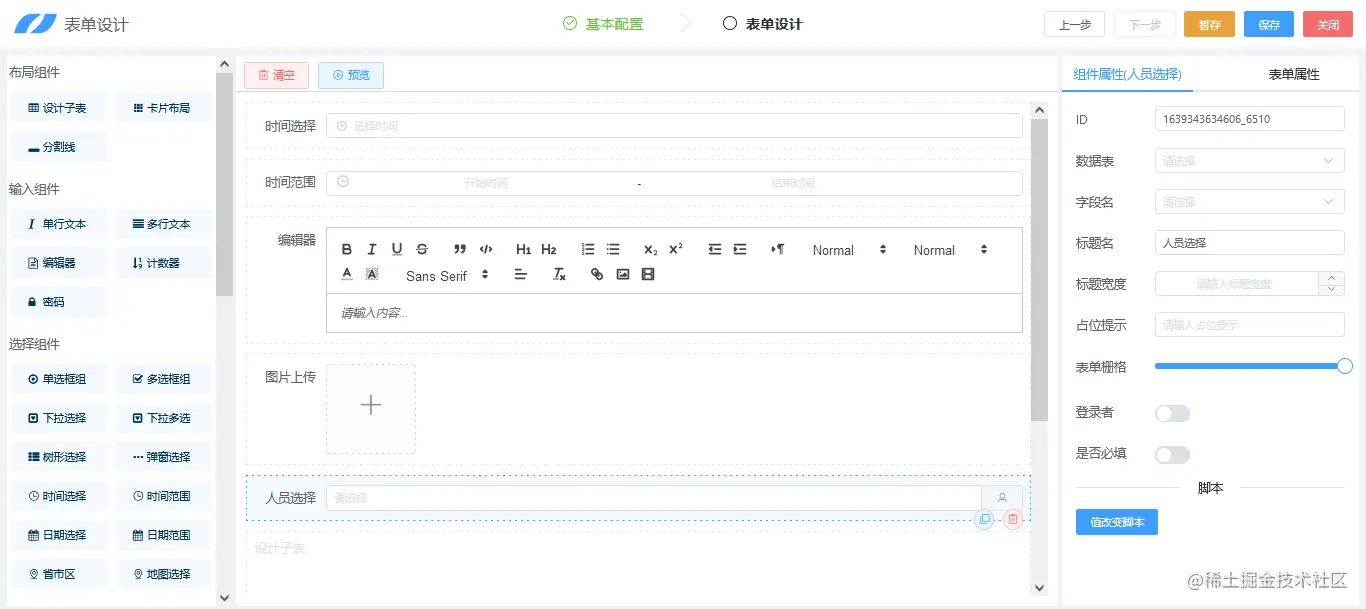Switch to 组件属性(人员选择) tab

tap(1127, 74)
